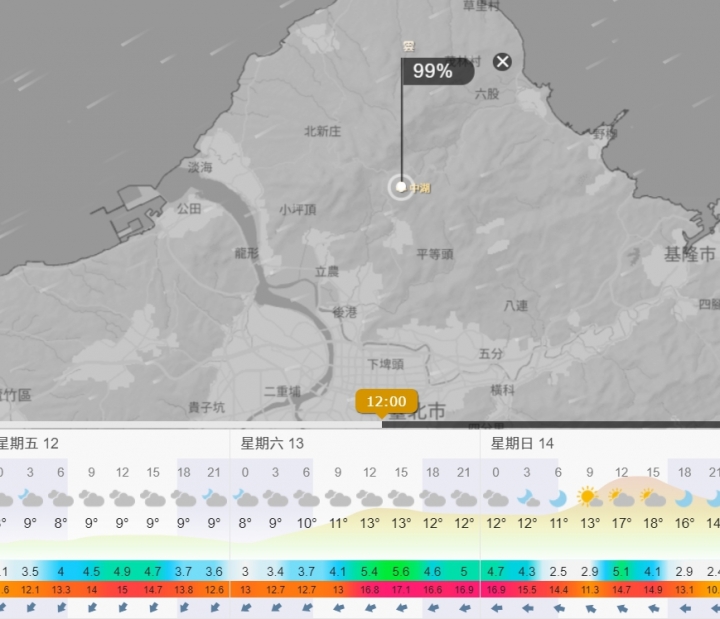
Task: Click Saturday's 12 o'clock cloudy icon
Action: pos(369,498)
